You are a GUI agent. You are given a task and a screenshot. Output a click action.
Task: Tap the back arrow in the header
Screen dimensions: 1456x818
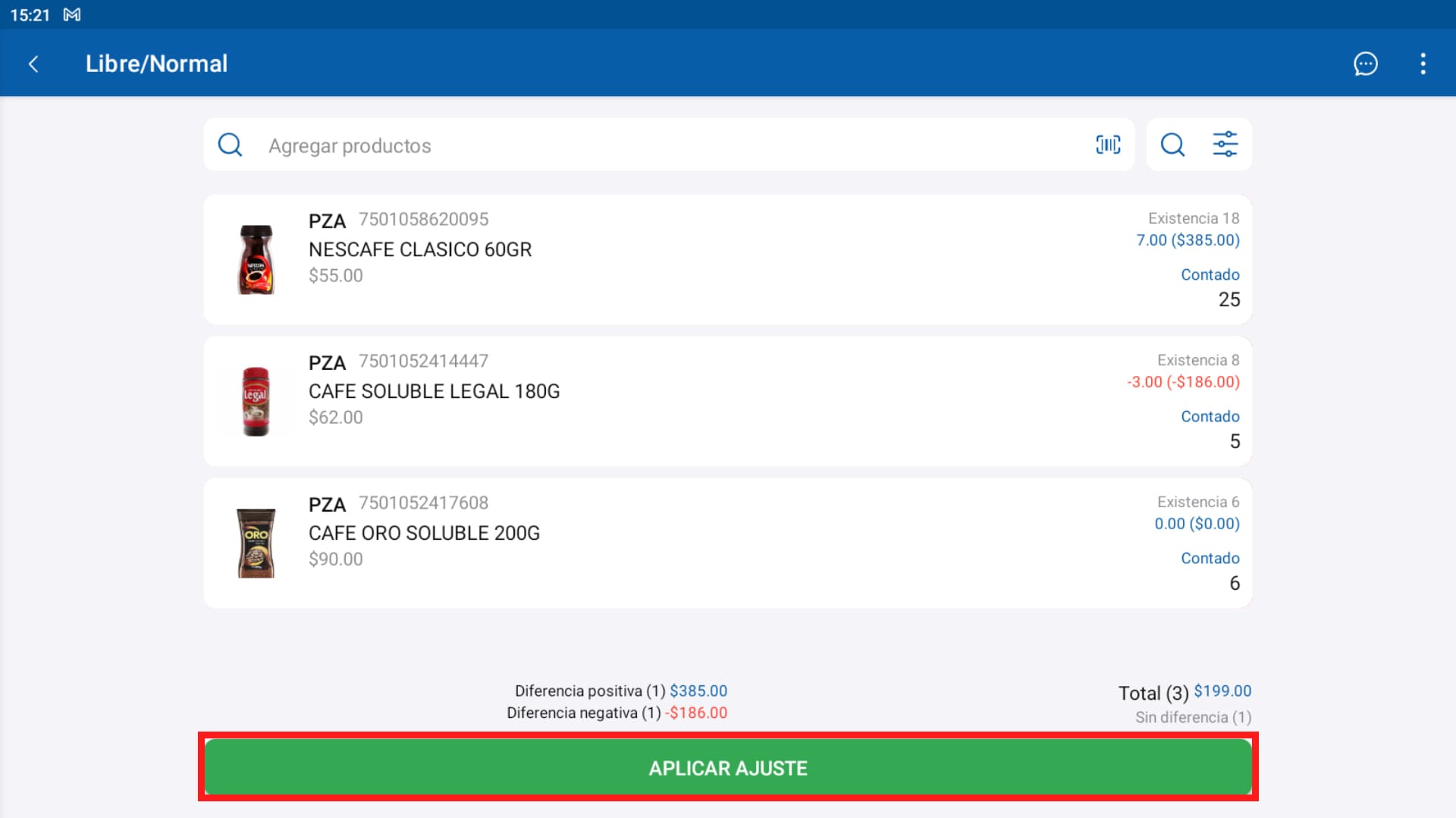pyautogui.click(x=33, y=64)
